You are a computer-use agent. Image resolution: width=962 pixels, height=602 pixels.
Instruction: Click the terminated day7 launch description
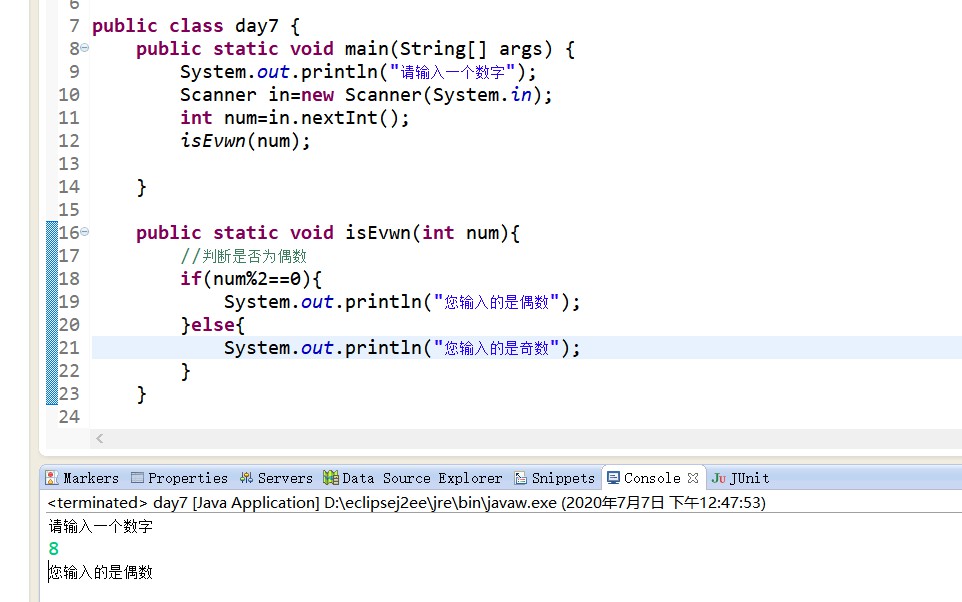click(x=406, y=503)
